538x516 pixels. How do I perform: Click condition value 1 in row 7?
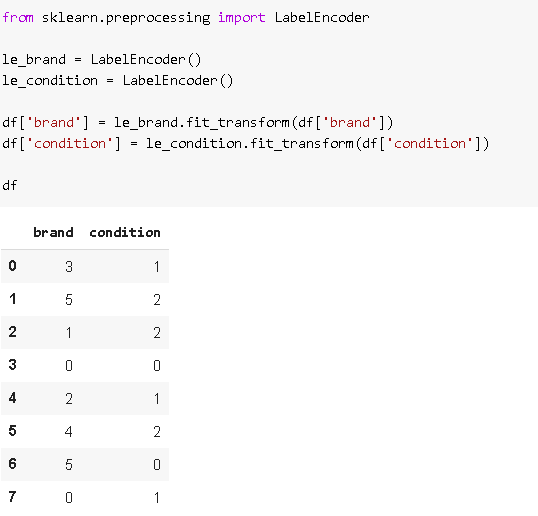157,497
